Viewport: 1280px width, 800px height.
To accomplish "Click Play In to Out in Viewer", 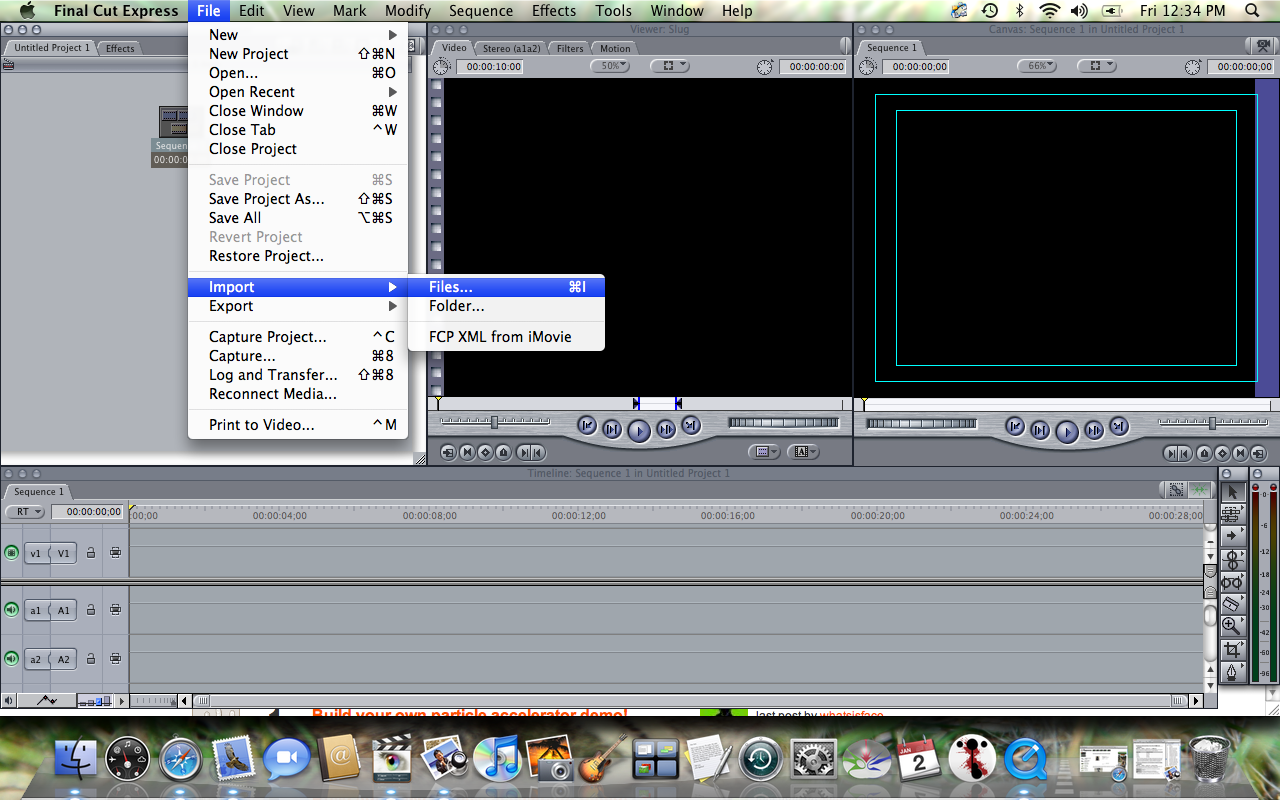I will point(612,430).
